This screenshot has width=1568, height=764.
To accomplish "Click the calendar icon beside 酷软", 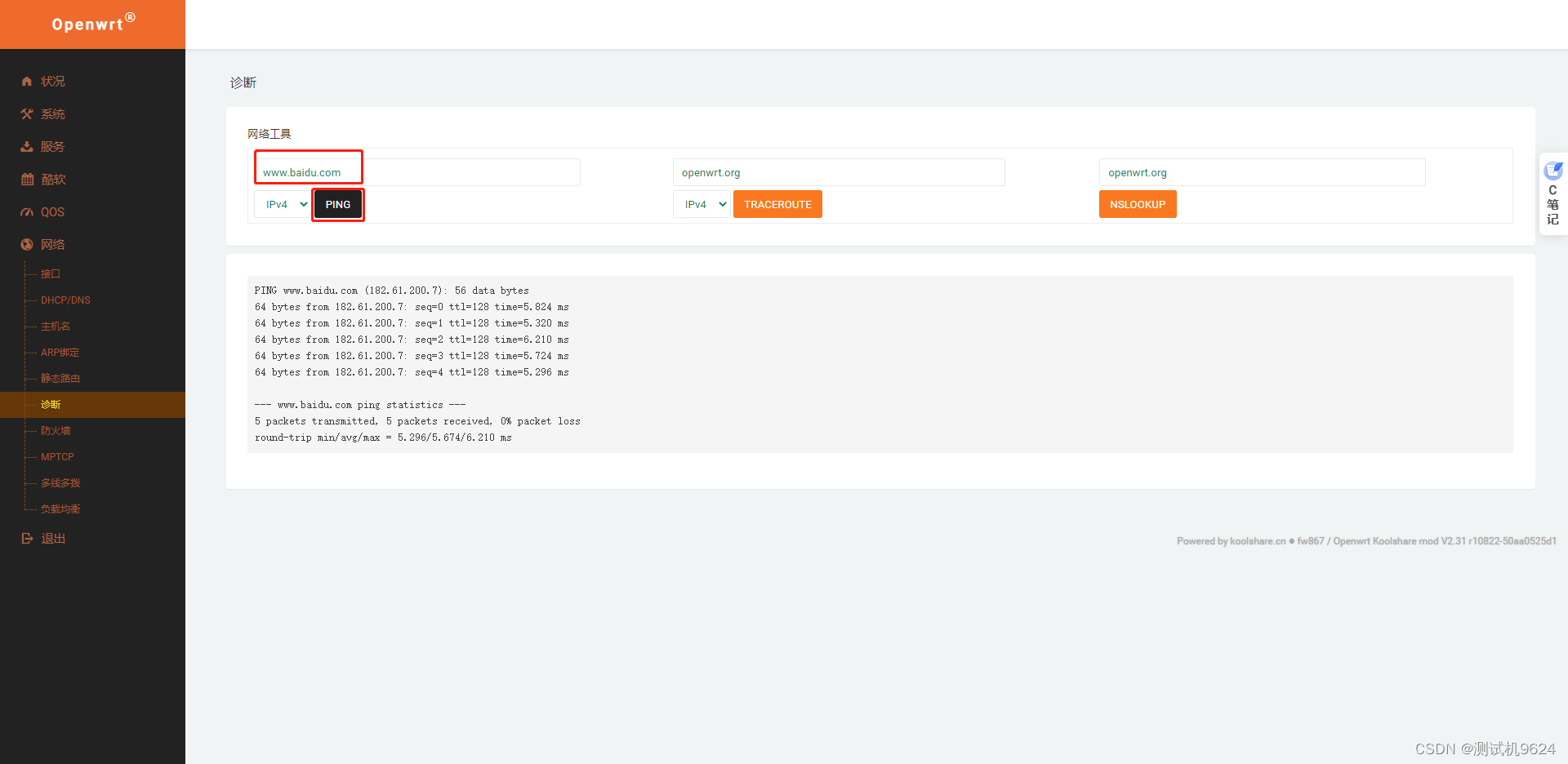I will point(27,180).
